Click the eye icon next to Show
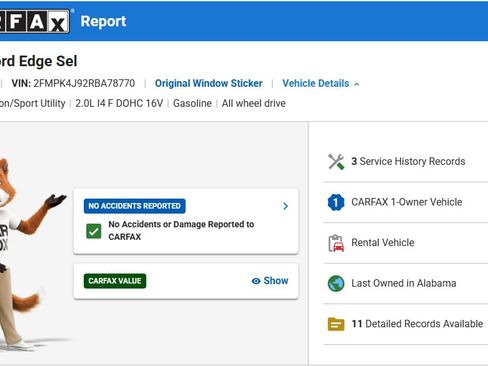 pos(256,281)
